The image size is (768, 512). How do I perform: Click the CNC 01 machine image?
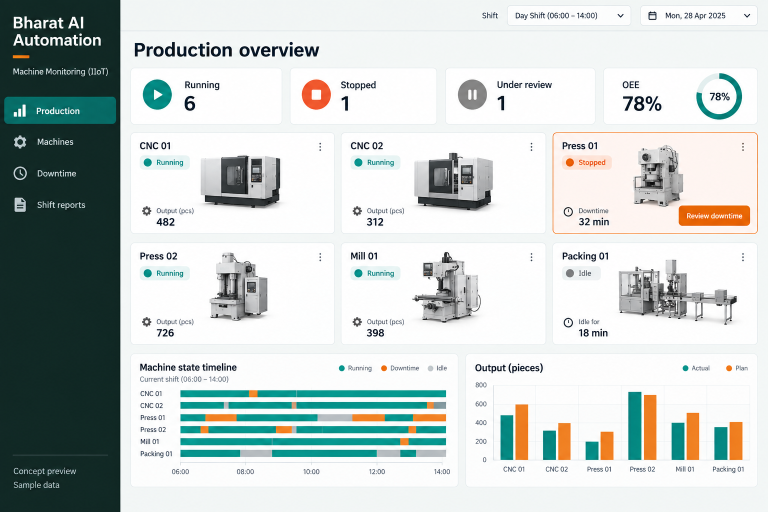[241, 180]
